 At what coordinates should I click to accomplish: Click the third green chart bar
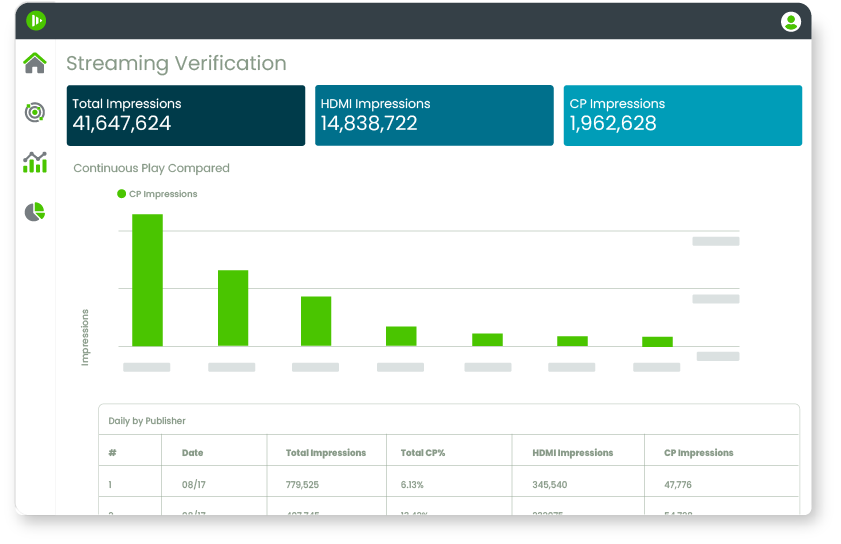click(316, 321)
